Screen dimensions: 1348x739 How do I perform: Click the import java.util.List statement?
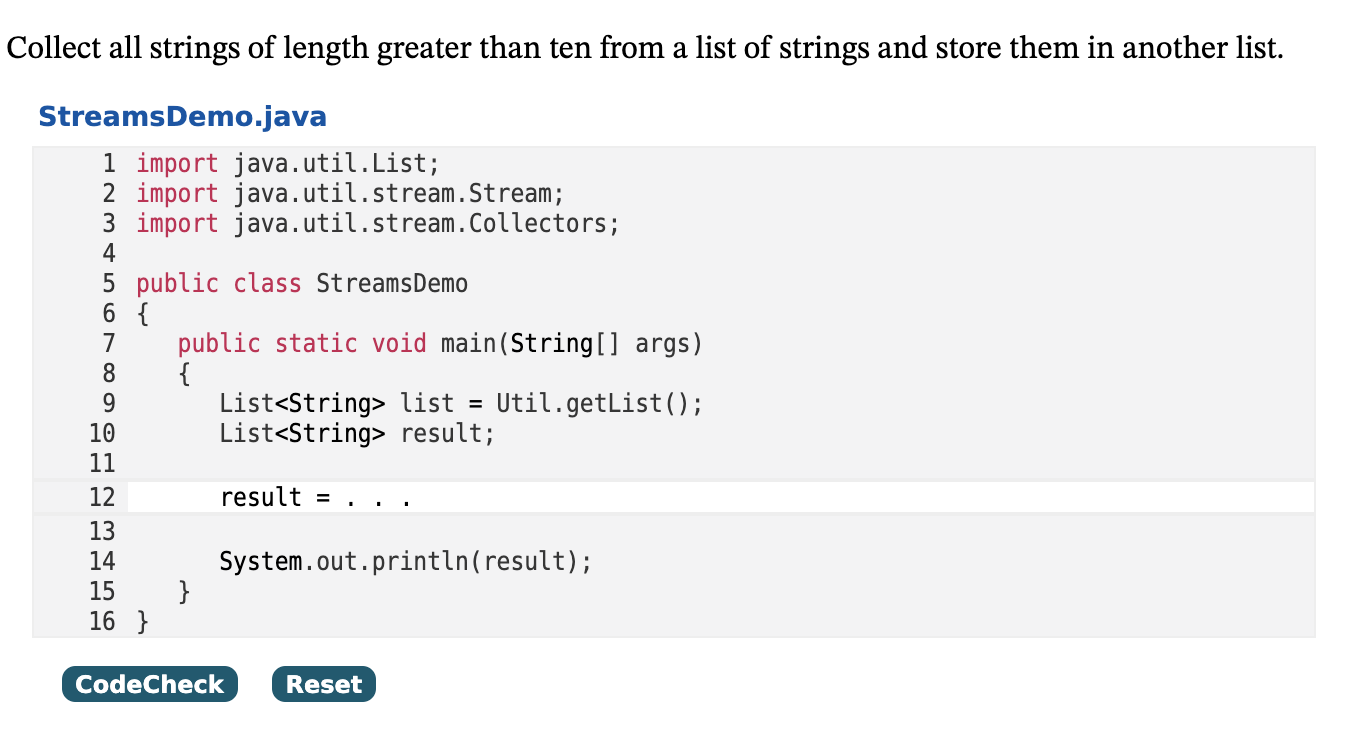click(287, 163)
